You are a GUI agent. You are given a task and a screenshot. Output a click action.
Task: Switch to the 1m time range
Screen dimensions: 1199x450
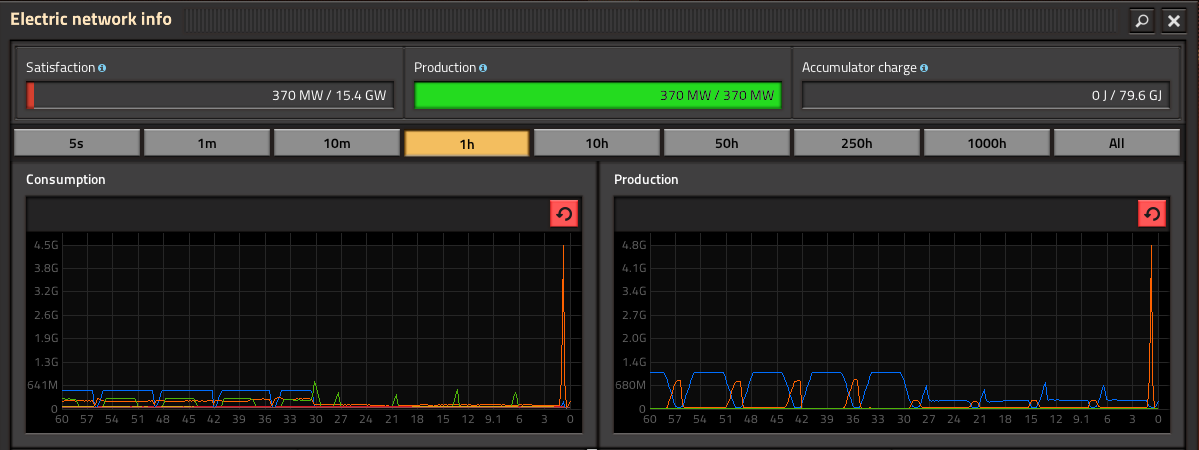(206, 143)
